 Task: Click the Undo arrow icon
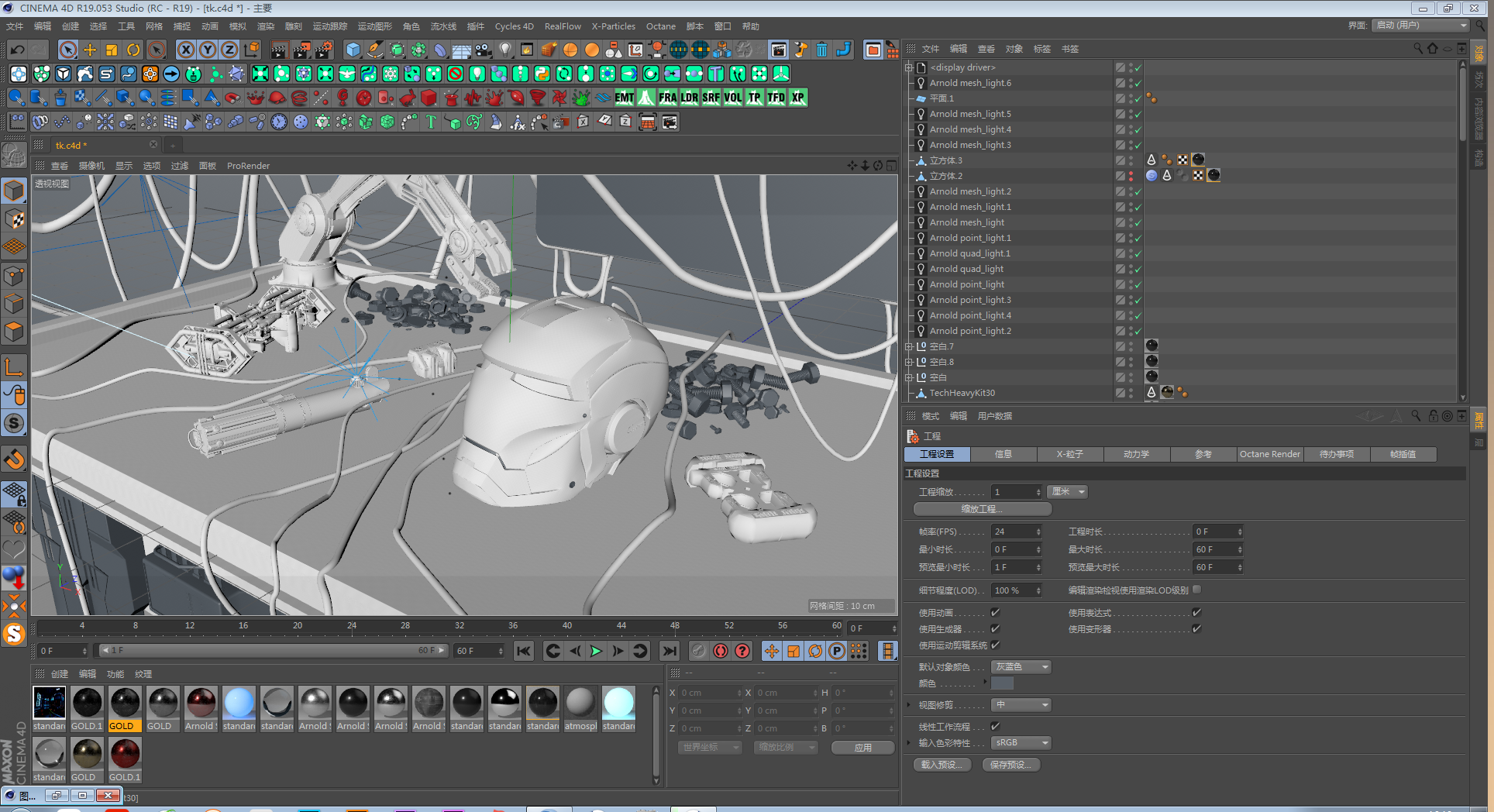(x=17, y=50)
